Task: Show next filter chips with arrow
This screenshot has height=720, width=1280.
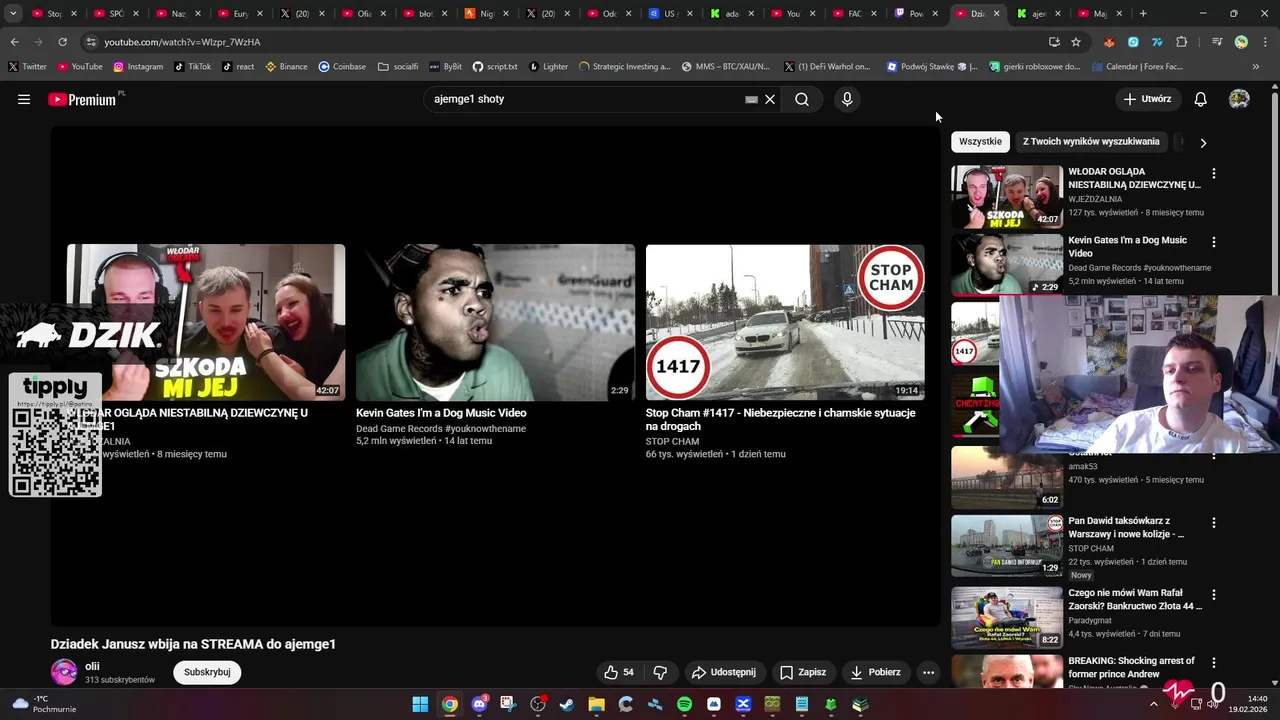Action: click(x=1203, y=142)
